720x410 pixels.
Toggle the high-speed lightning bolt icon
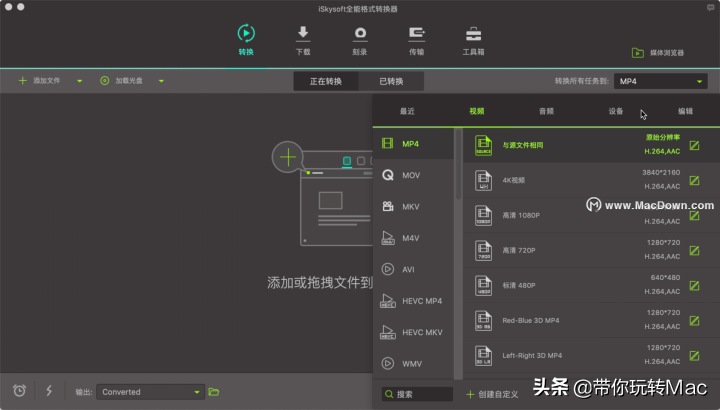49,391
